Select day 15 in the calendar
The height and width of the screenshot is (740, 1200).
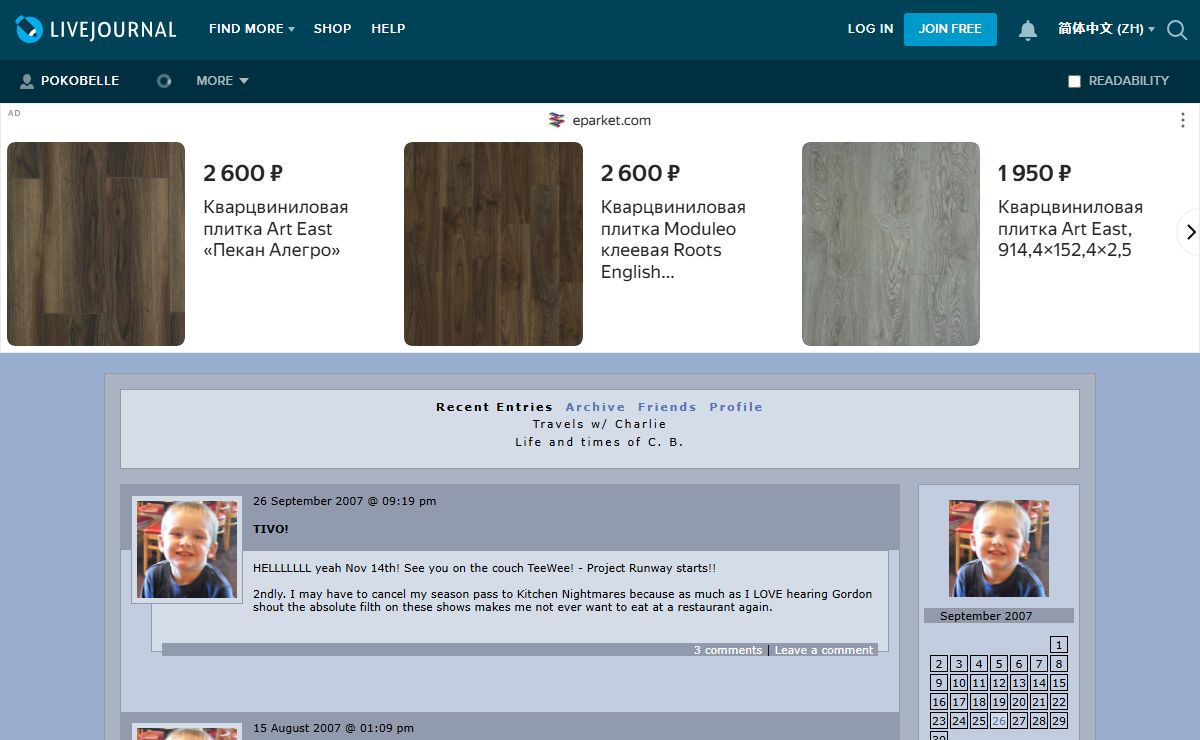pyautogui.click(x=1059, y=683)
